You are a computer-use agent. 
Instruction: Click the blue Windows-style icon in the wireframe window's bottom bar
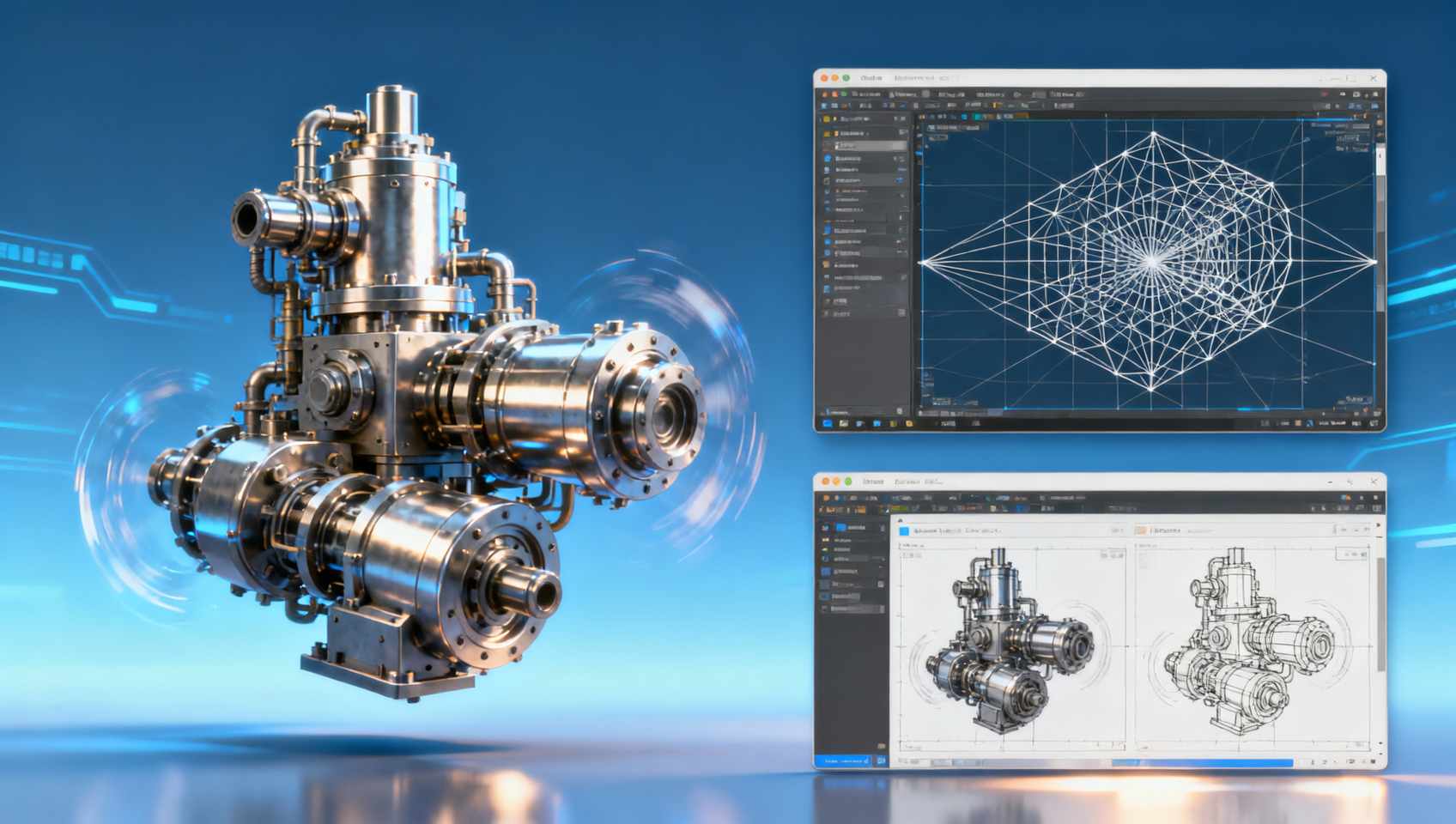pos(828,423)
